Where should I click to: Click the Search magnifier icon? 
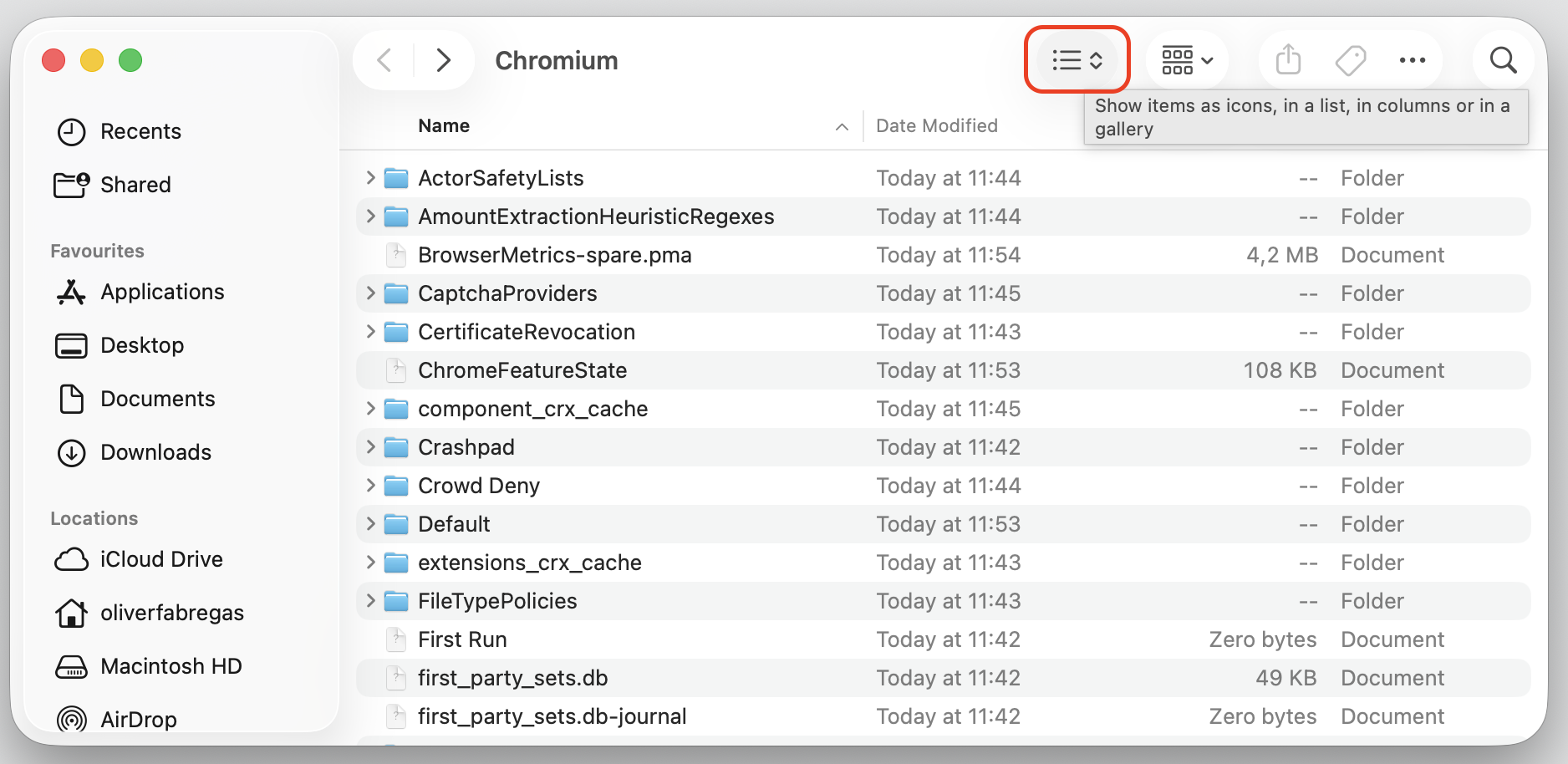pos(1503,60)
